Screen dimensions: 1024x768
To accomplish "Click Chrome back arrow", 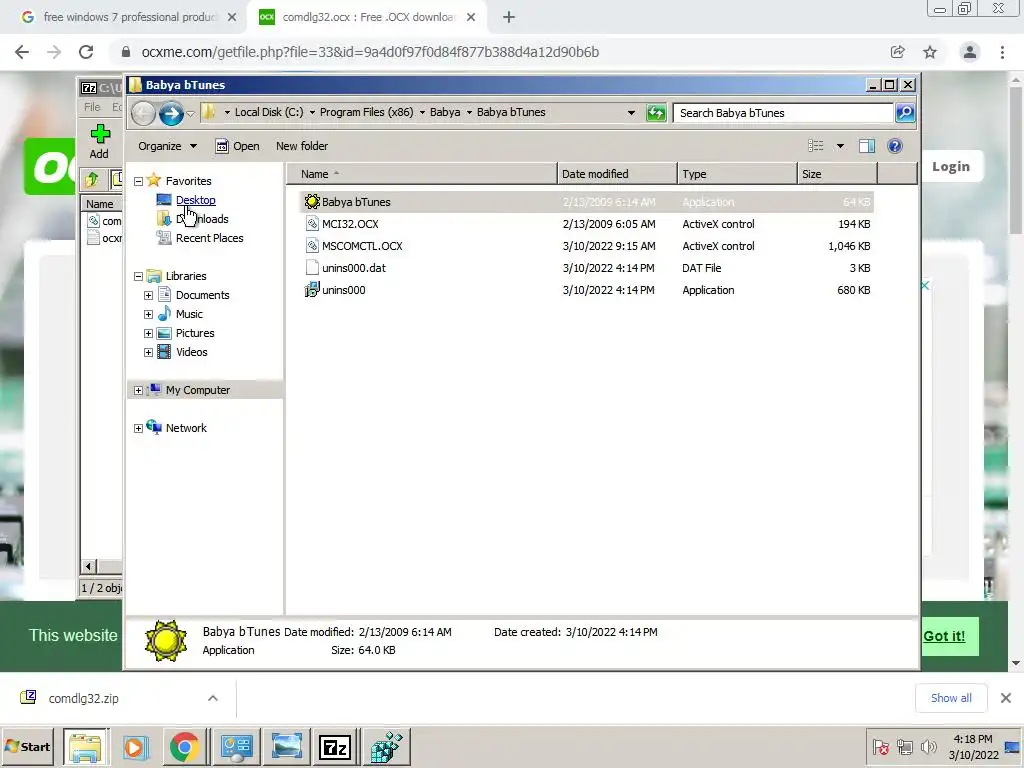I will (22, 52).
